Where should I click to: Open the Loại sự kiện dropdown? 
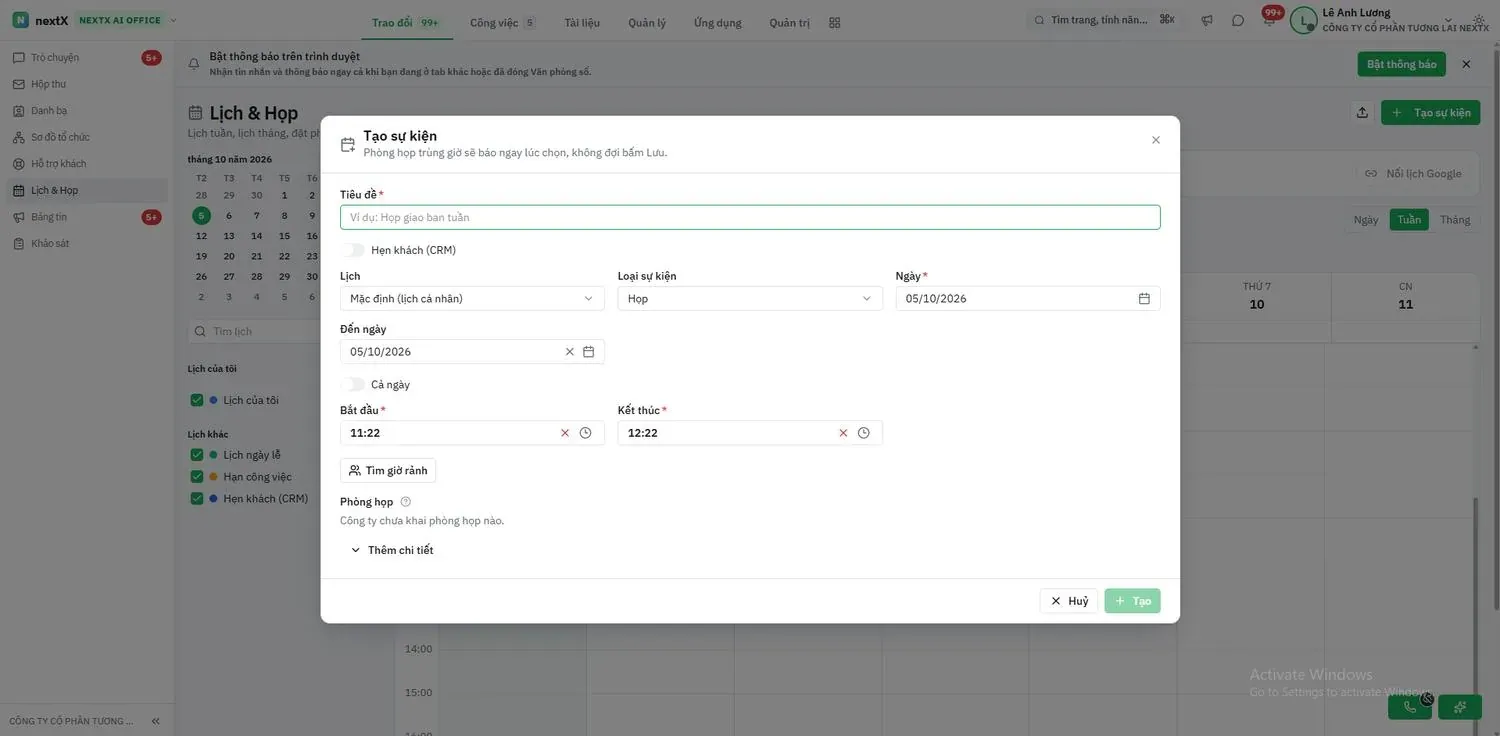[x=750, y=298]
